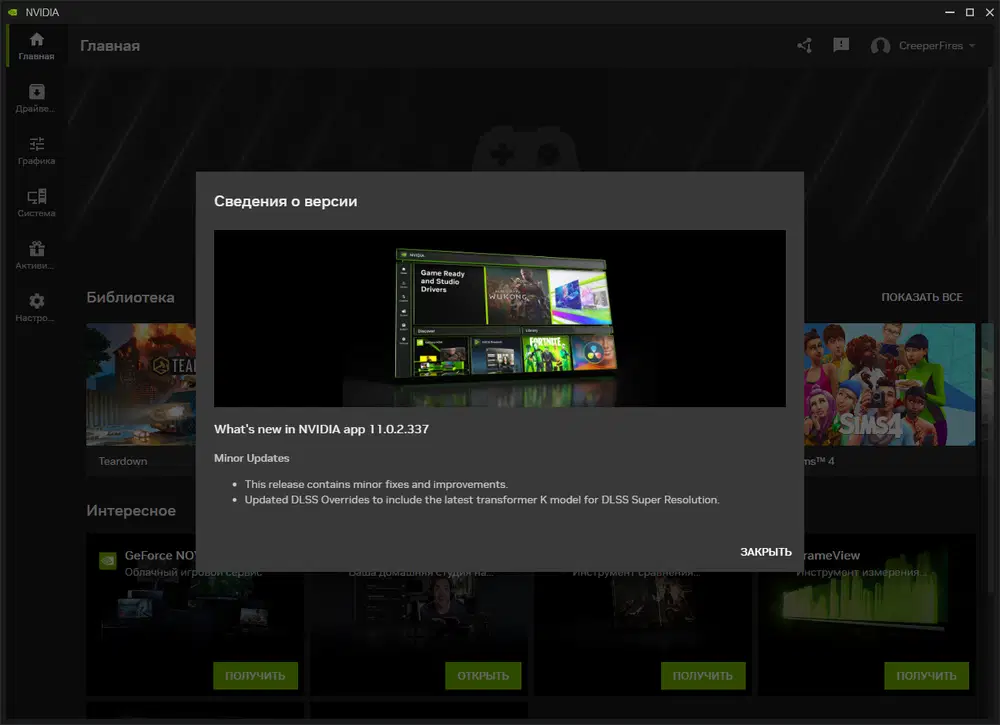Click the Библиотека section heading
1000x725 pixels.
click(130, 297)
